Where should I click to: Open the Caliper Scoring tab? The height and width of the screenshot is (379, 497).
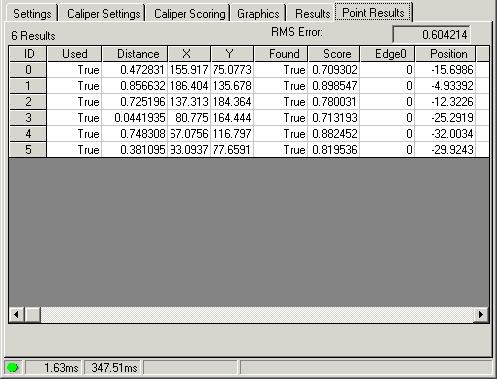pos(189,14)
